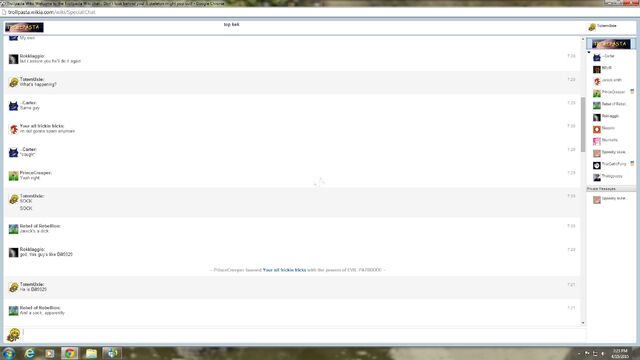Click the address bar URL
This screenshot has width=640, height=360.
tap(51, 12)
